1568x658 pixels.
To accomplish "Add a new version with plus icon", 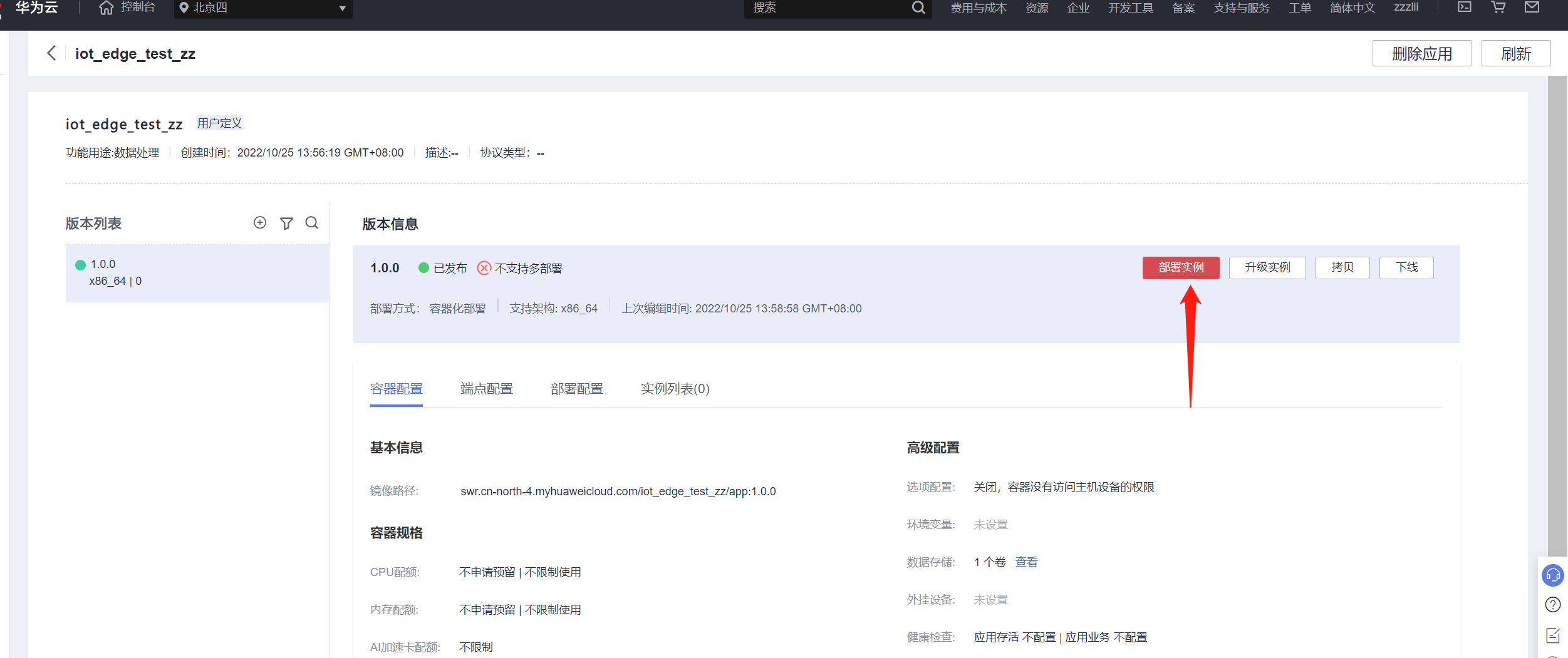I will (x=260, y=223).
